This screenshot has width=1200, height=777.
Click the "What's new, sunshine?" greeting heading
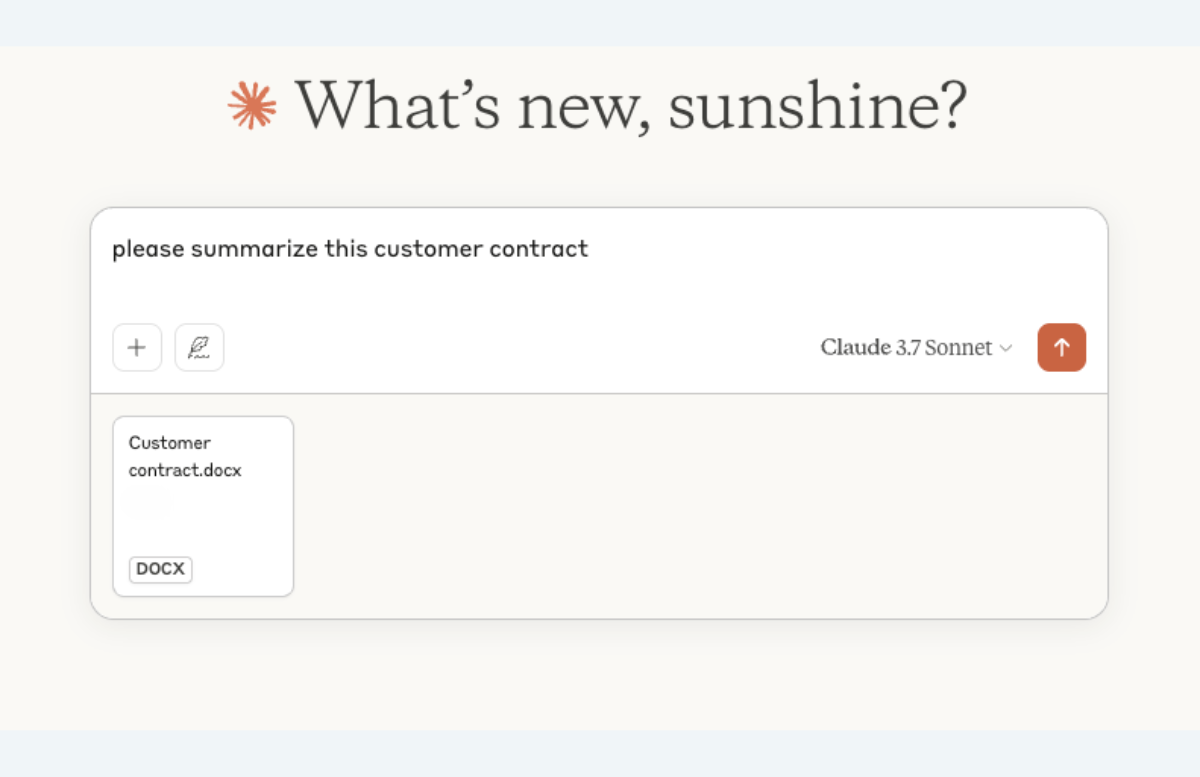(631, 105)
